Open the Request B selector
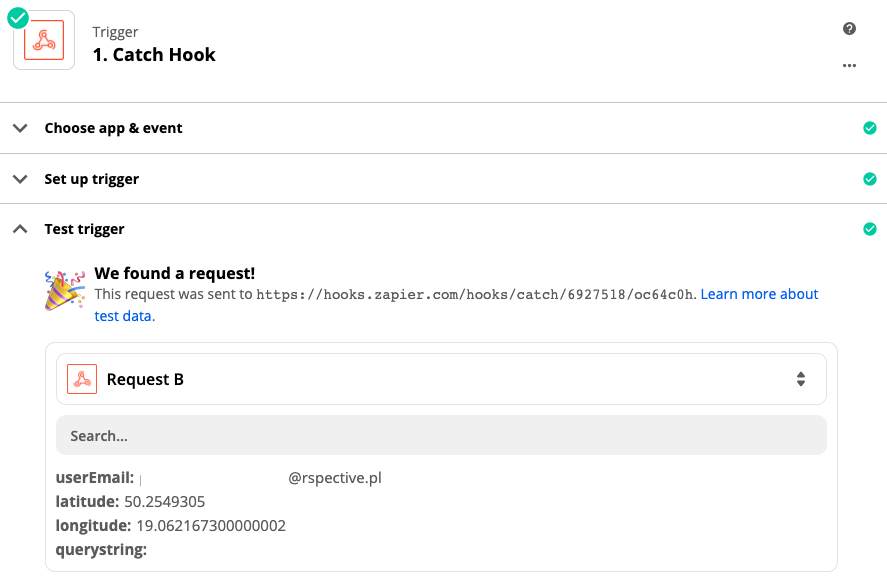This screenshot has width=887, height=577. click(440, 378)
